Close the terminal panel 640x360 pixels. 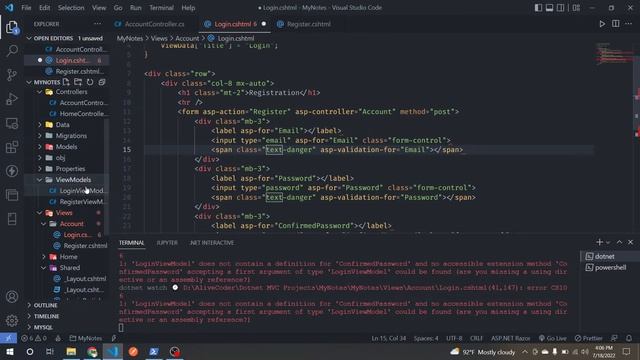pos(631,242)
